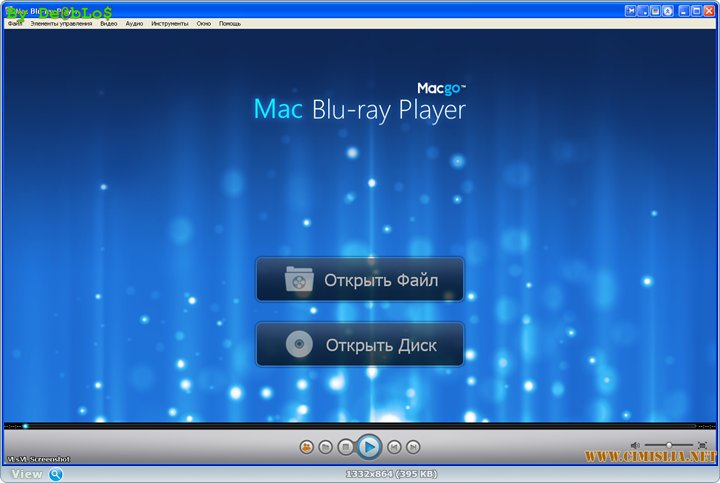
Task: Open the Помощь menu
Action: (x=230, y=23)
